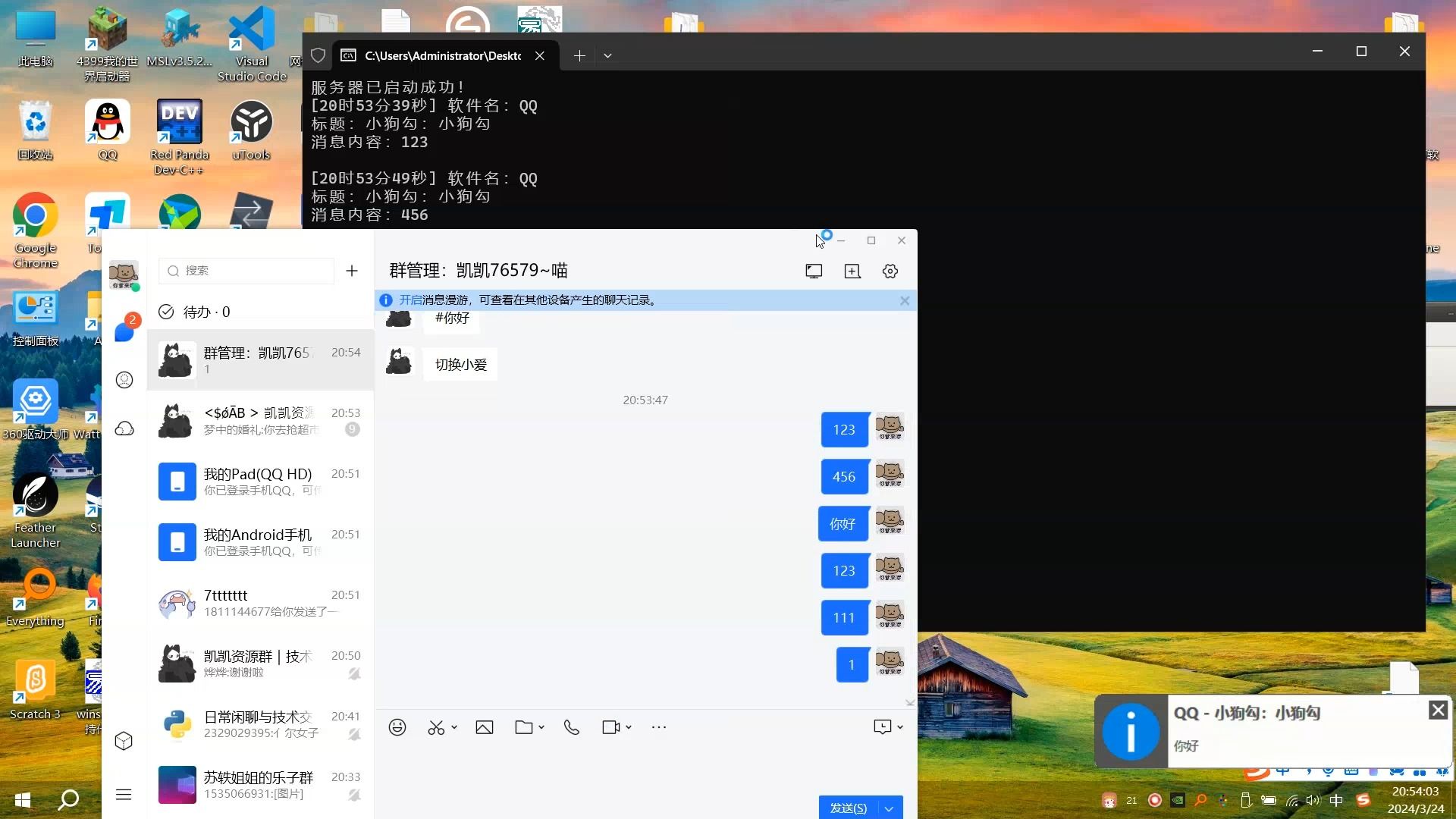Toggle the 中 input method in taskbar
1456x819 pixels.
[x=1336, y=800]
